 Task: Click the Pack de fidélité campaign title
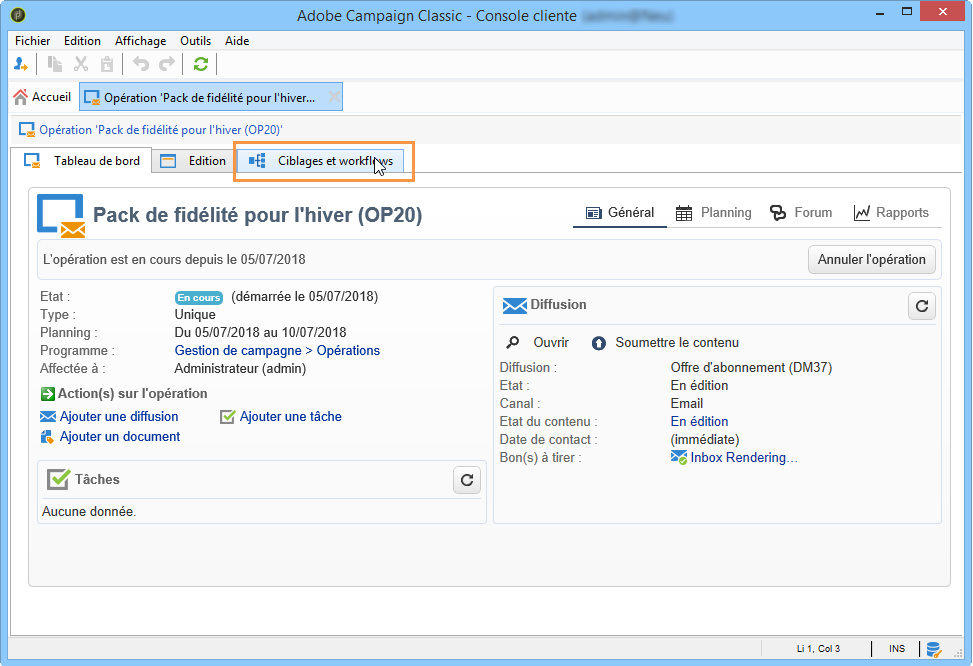click(x=258, y=215)
